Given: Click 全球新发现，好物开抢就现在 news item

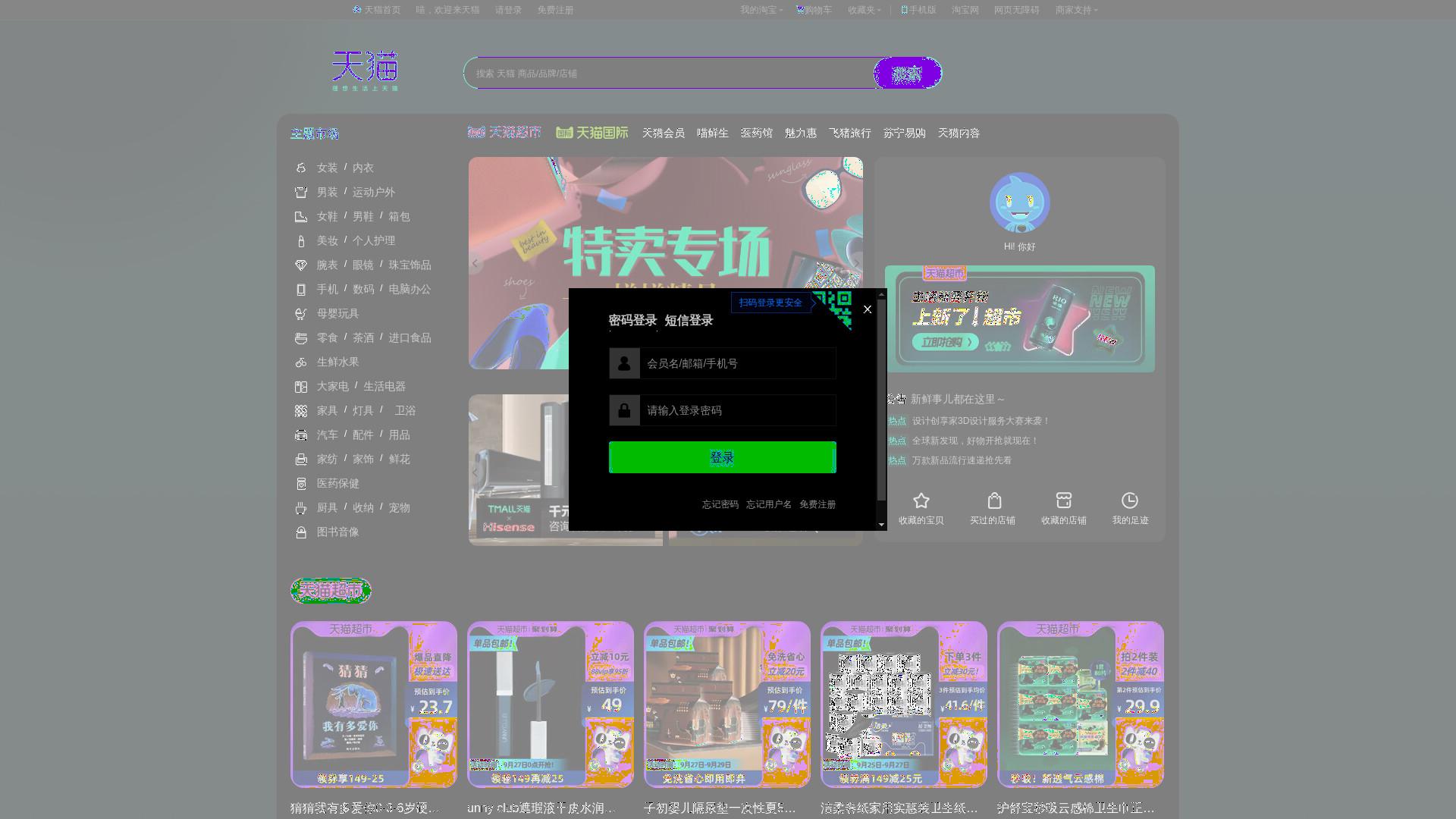Looking at the screenshot, I should [x=975, y=441].
